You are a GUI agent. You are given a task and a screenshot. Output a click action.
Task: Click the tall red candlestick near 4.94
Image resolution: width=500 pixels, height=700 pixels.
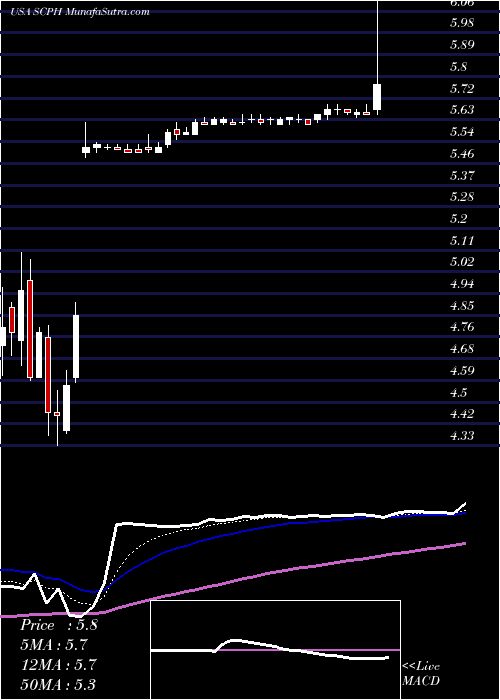click(x=30, y=319)
